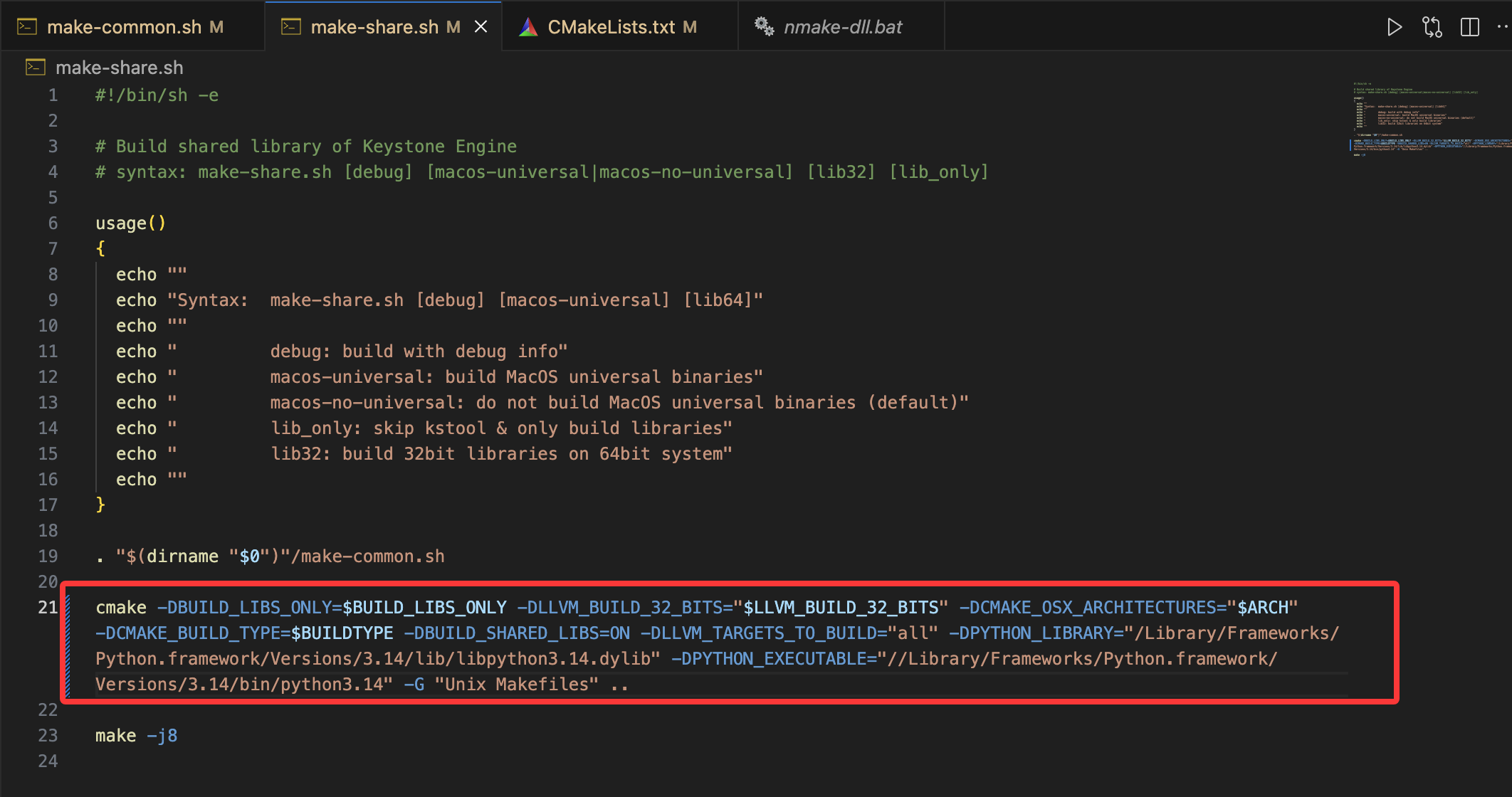Click shell icon on make-common.sh tab
The width and height of the screenshot is (1512, 797).
tap(27, 27)
